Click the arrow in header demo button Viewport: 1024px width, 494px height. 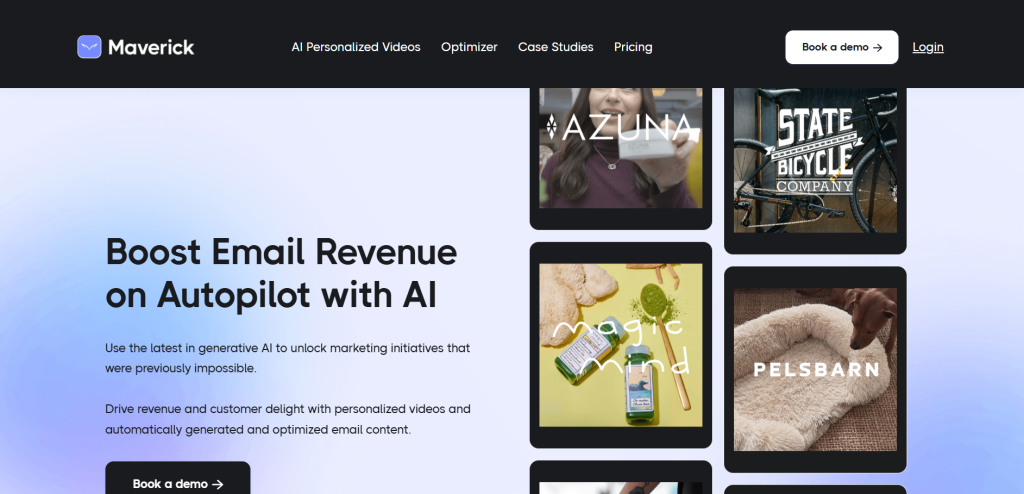coord(878,48)
